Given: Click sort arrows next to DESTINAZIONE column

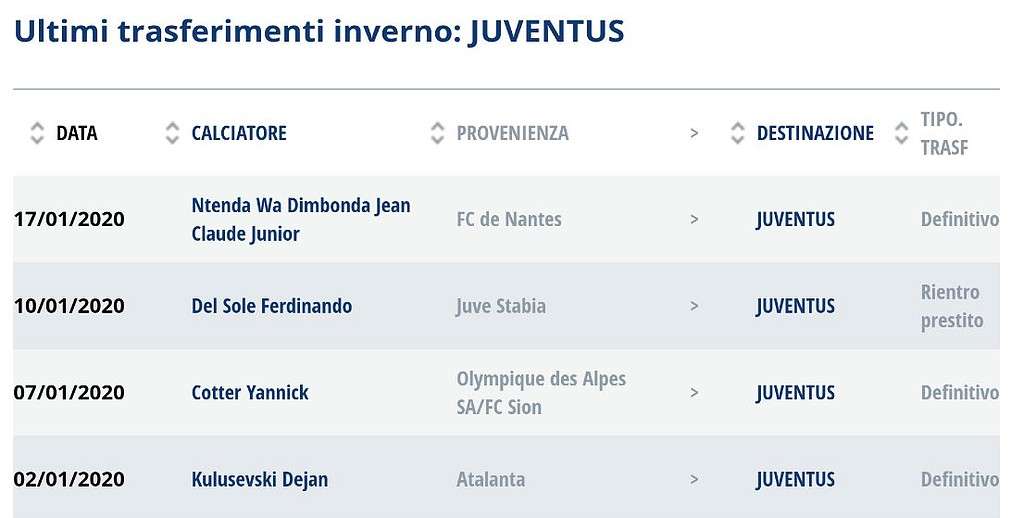Looking at the screenshot, I should pos(737,133).
